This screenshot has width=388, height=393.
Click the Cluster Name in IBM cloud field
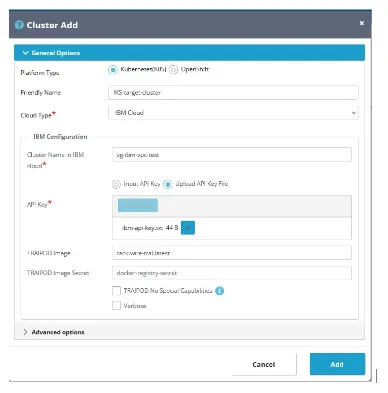pos(232,155)
